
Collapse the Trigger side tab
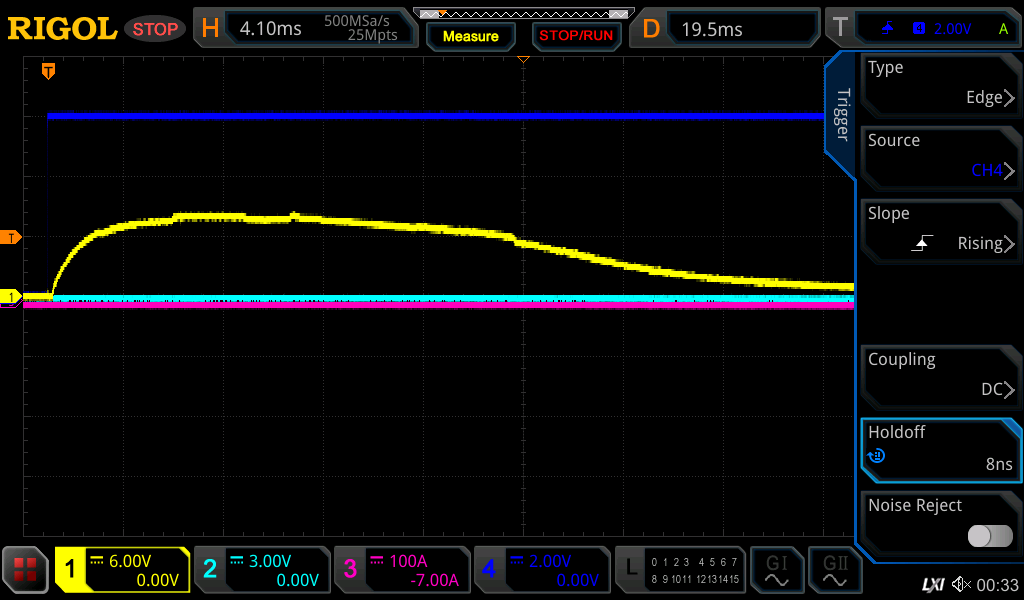(x=841, y=115)
